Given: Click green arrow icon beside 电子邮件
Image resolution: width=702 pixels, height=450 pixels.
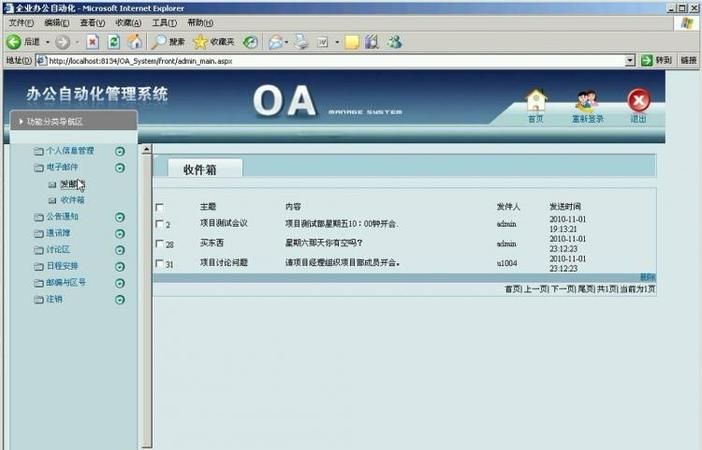Looking at the screenshot, I should [120, 168].
